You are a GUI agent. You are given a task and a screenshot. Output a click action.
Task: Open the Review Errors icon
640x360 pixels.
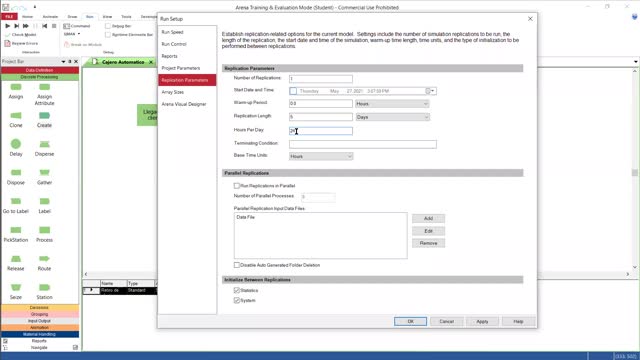[x=7, y=43]
